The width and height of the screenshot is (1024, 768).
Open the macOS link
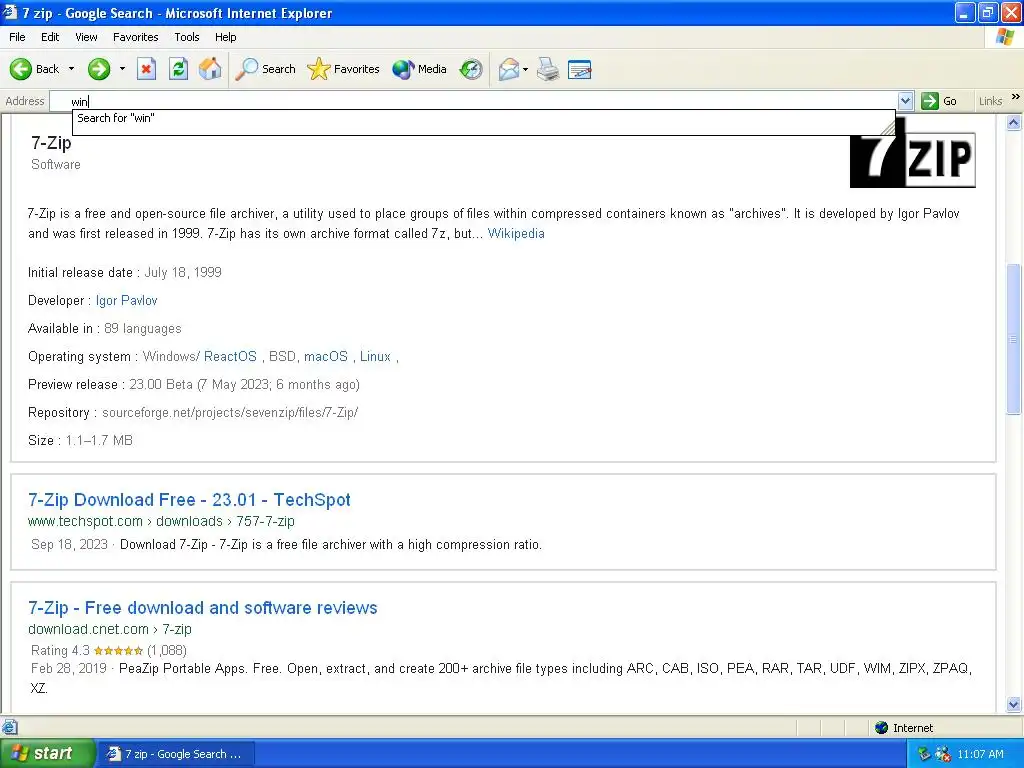(x=326, y=357)
